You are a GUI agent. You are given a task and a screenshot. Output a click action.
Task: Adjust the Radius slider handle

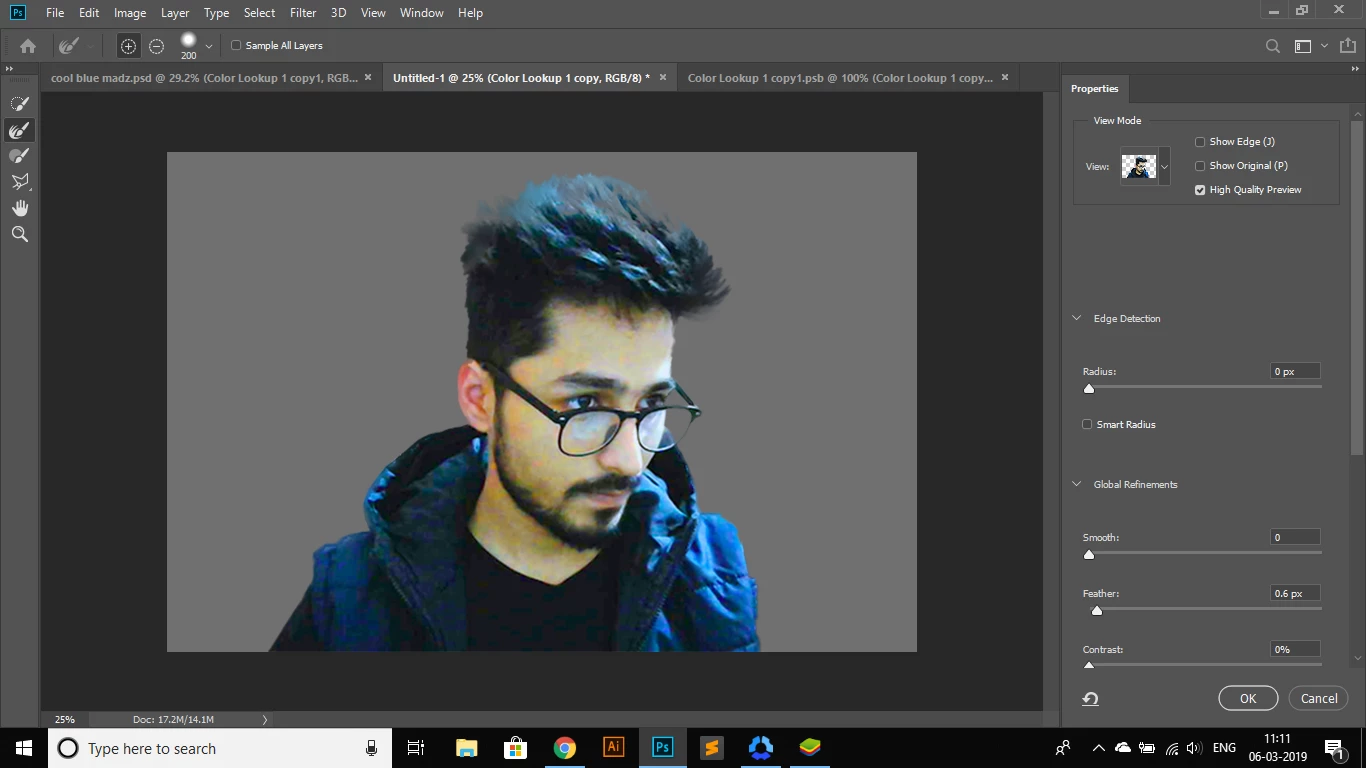pyautogui.click(x=1089, y=389)
